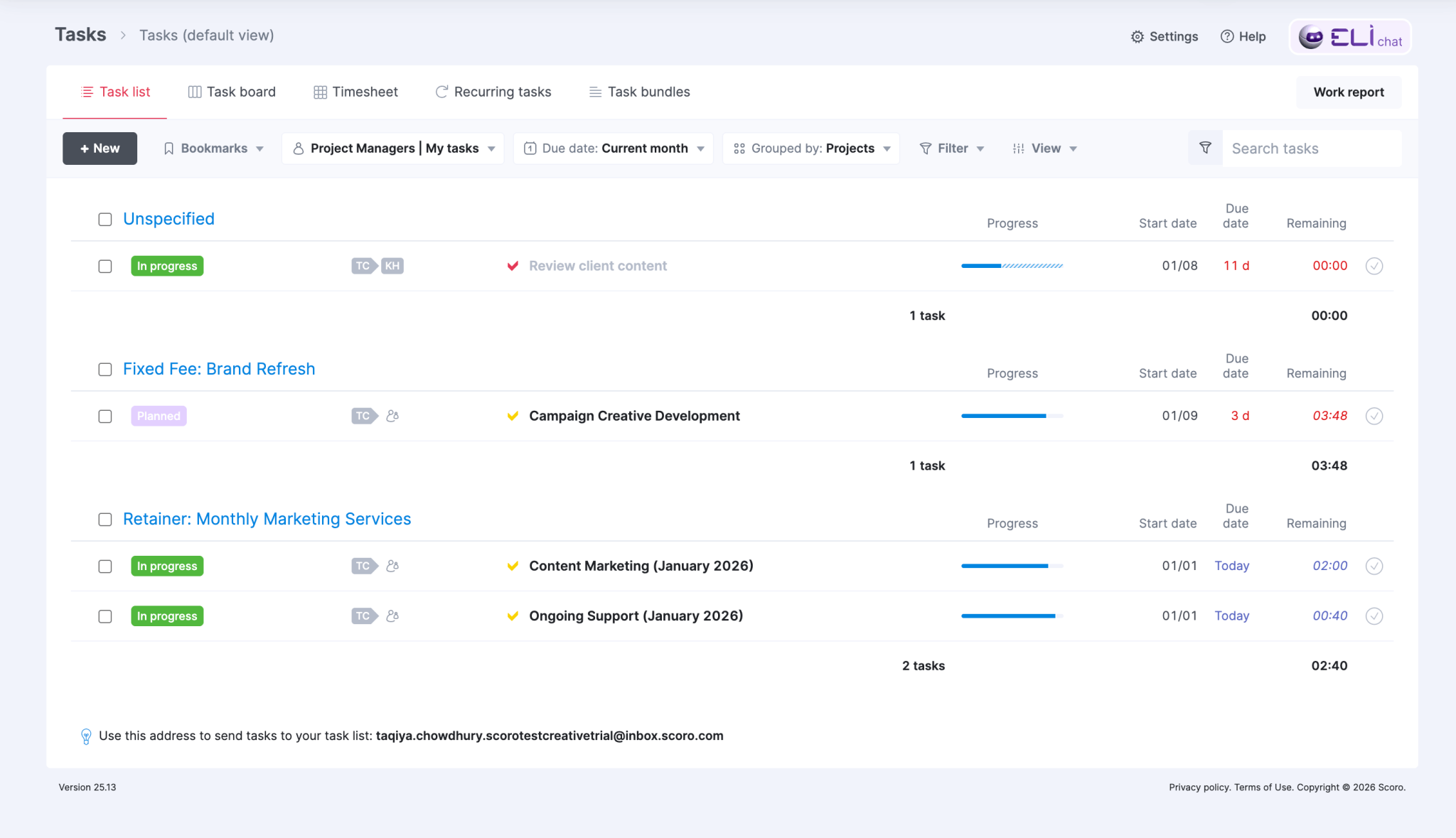Check the box beside Fixed Fee: Brand Refresh group
1456x838 pixels.
click(105, 369)
